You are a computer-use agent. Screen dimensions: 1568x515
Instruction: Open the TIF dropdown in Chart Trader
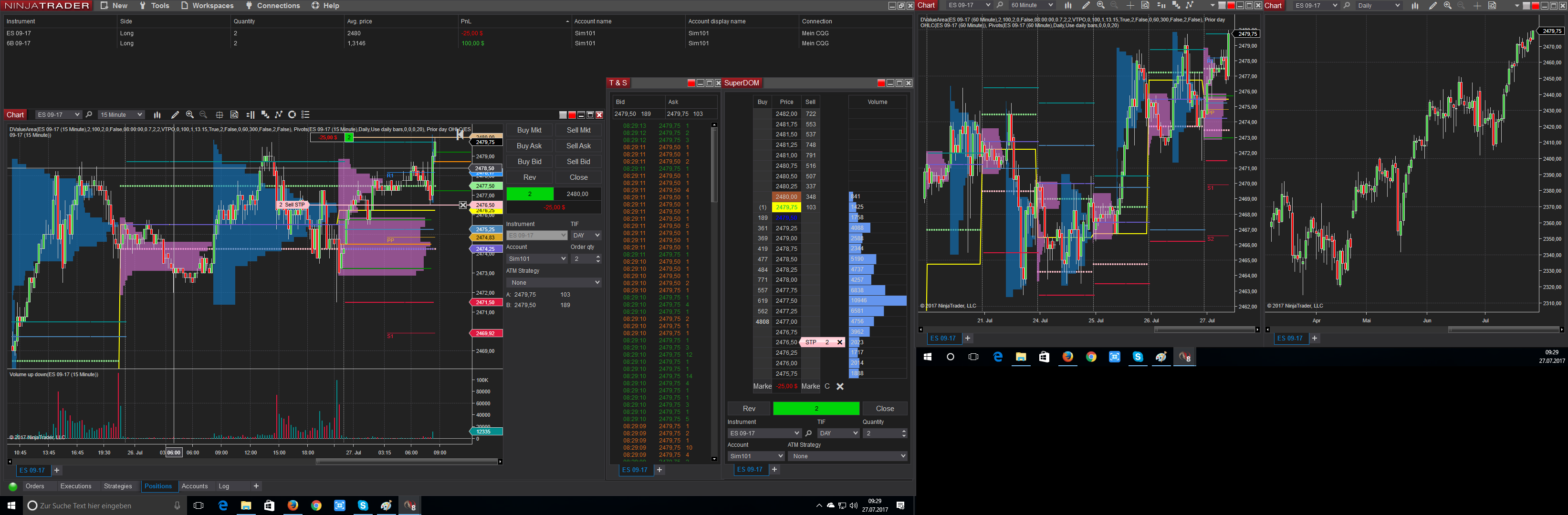tap(586, 235)
